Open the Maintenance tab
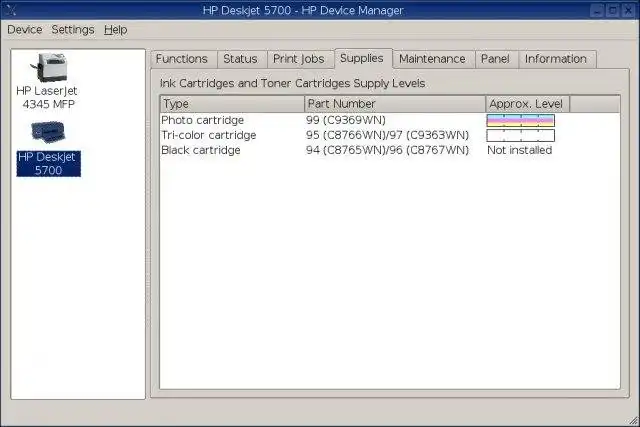640x427 pixels. [432, 59]
